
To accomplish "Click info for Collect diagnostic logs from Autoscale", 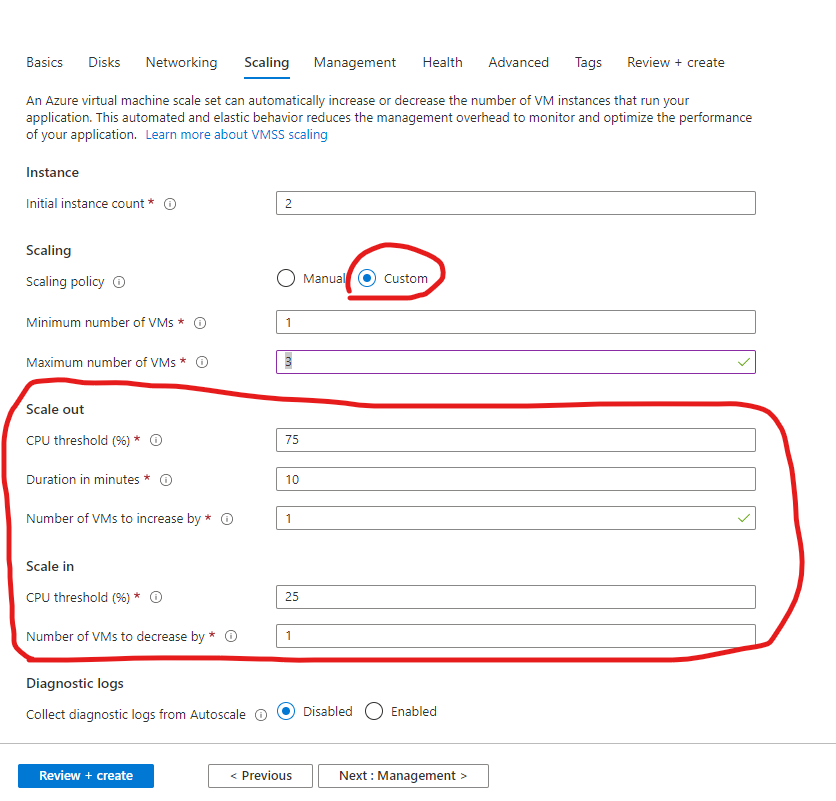I will pyautogui.click(x=261, y=714).
